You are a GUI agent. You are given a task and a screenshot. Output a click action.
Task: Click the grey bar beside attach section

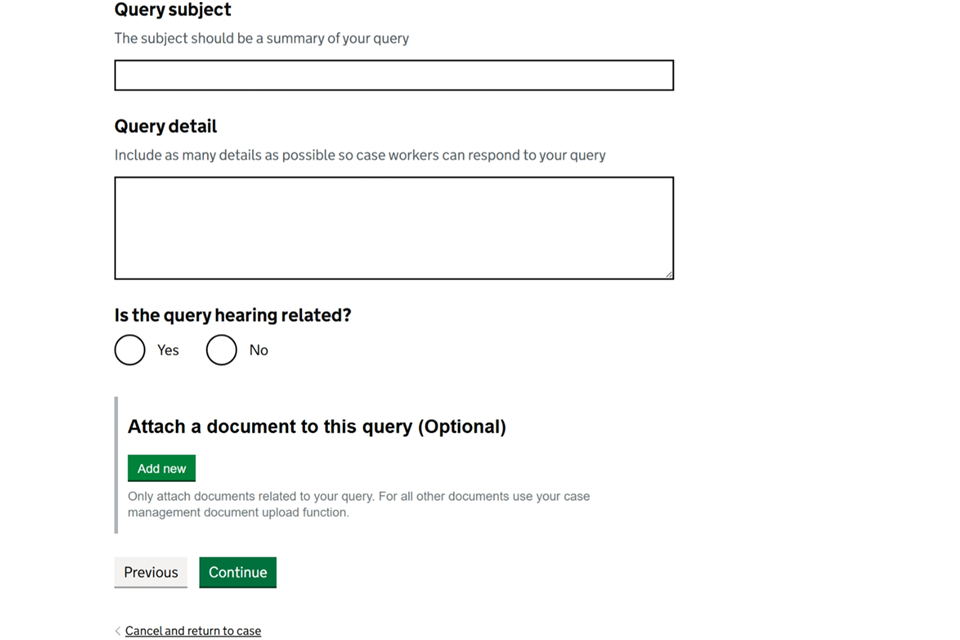(116, 465)
